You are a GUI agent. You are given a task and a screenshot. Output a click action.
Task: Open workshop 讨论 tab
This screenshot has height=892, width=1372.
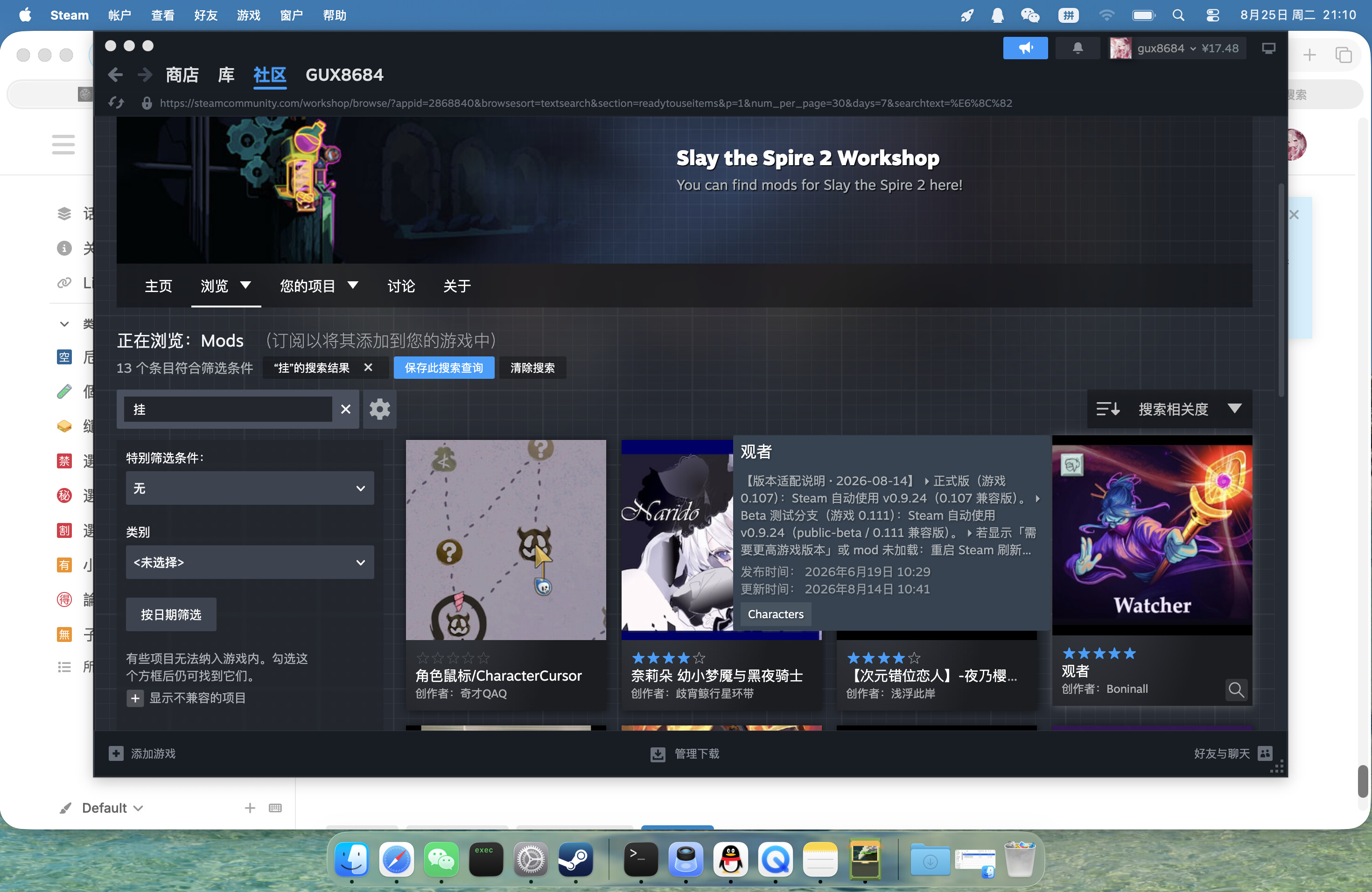click(401, 286)
